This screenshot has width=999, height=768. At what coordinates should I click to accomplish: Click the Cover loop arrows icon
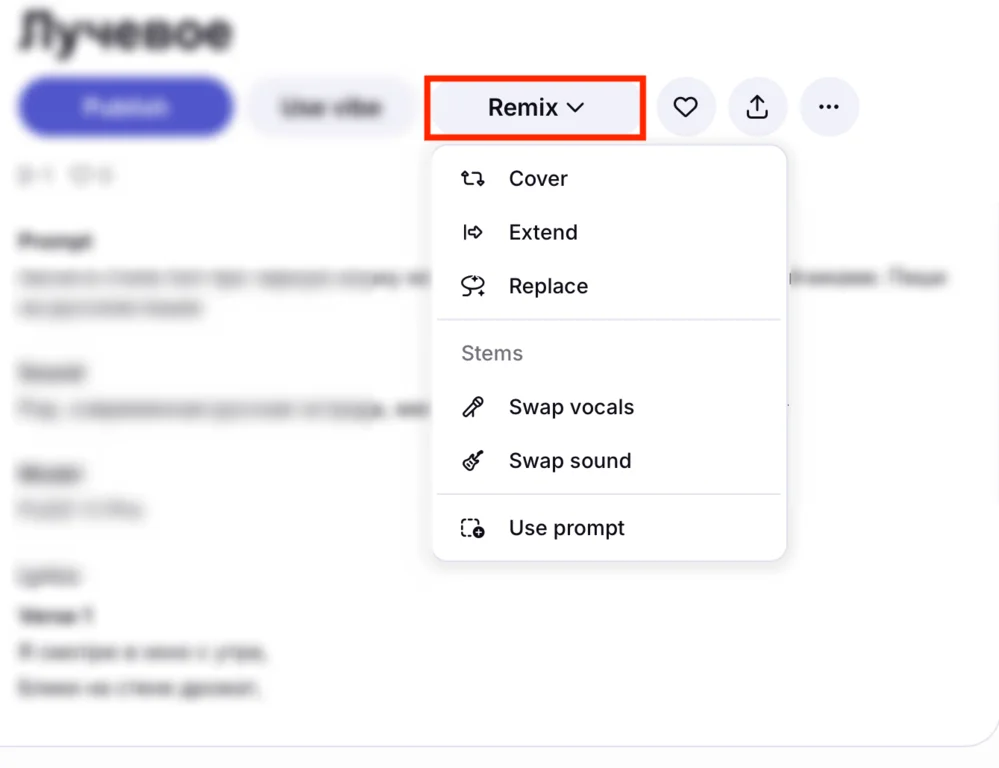point(473,179)
